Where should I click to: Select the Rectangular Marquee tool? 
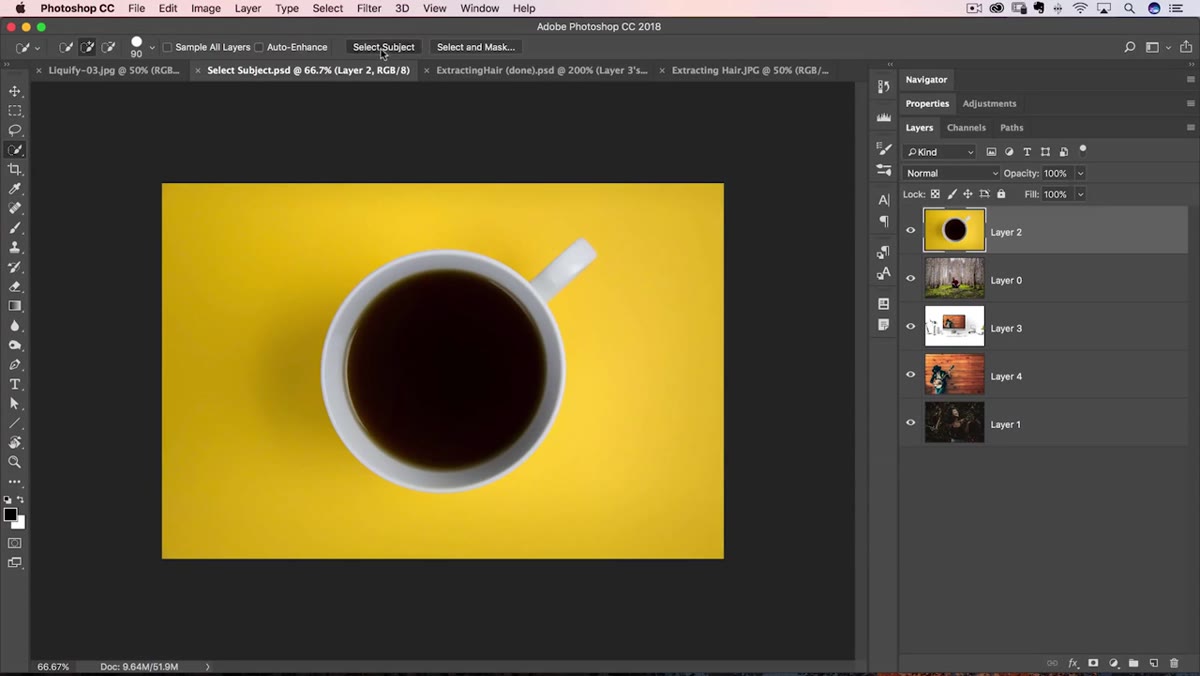15,111
